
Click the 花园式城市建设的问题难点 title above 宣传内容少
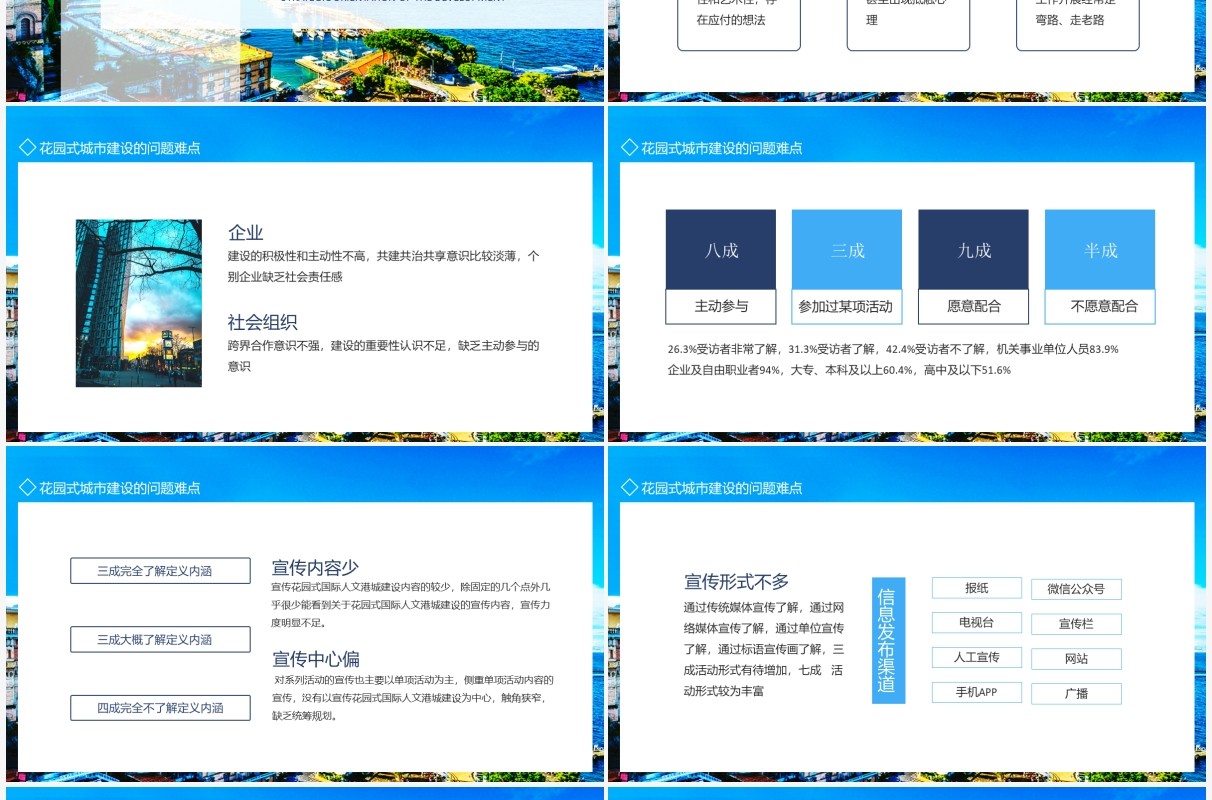(119, 488)
